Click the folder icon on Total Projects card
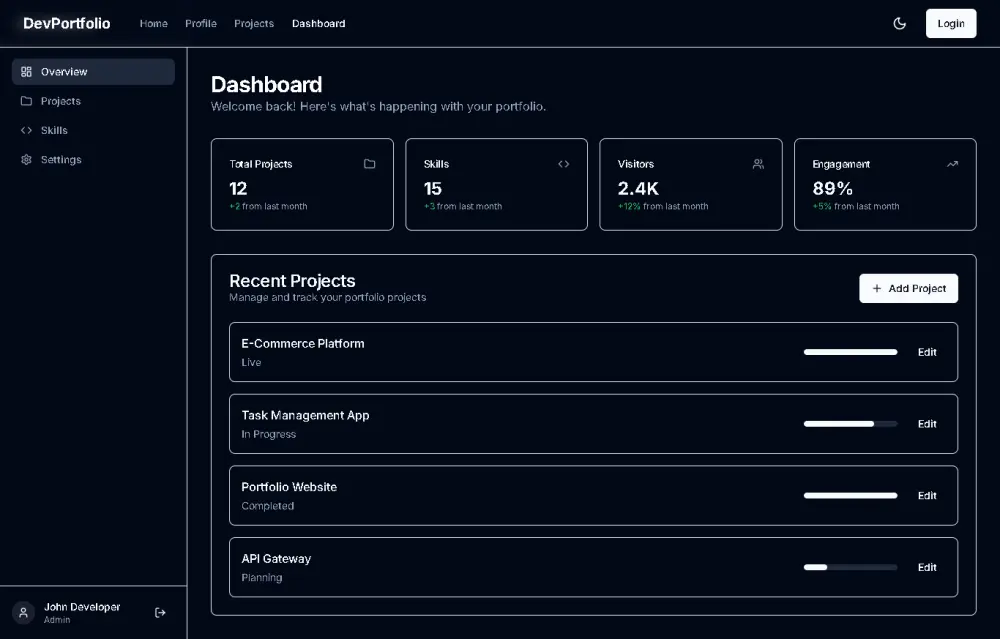The image size is (1000, 639). click(369, 164)
